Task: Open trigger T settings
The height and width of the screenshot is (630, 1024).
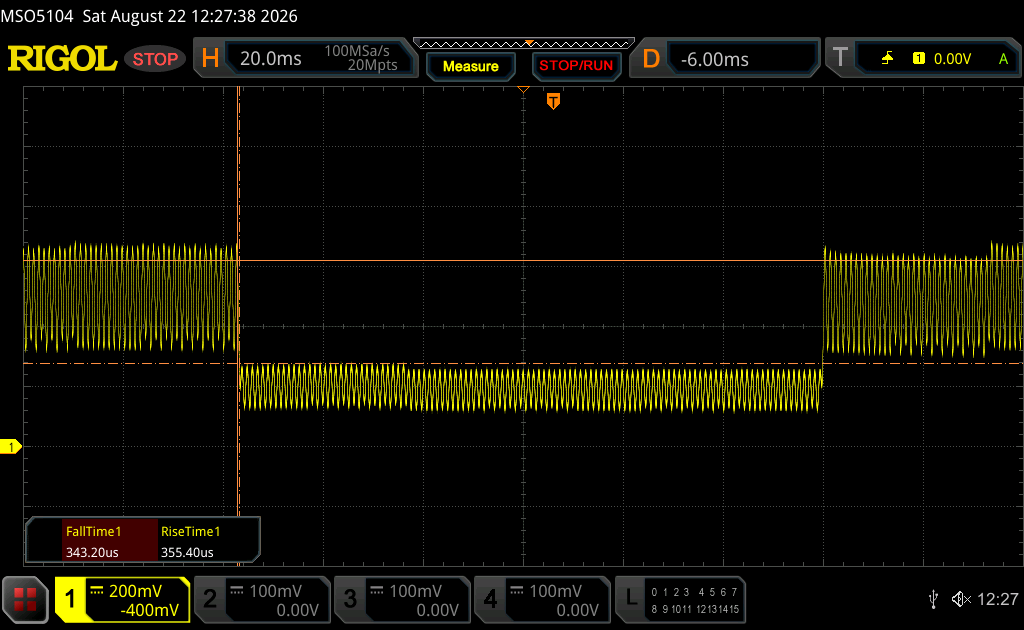Action: [x=840, y=57]
